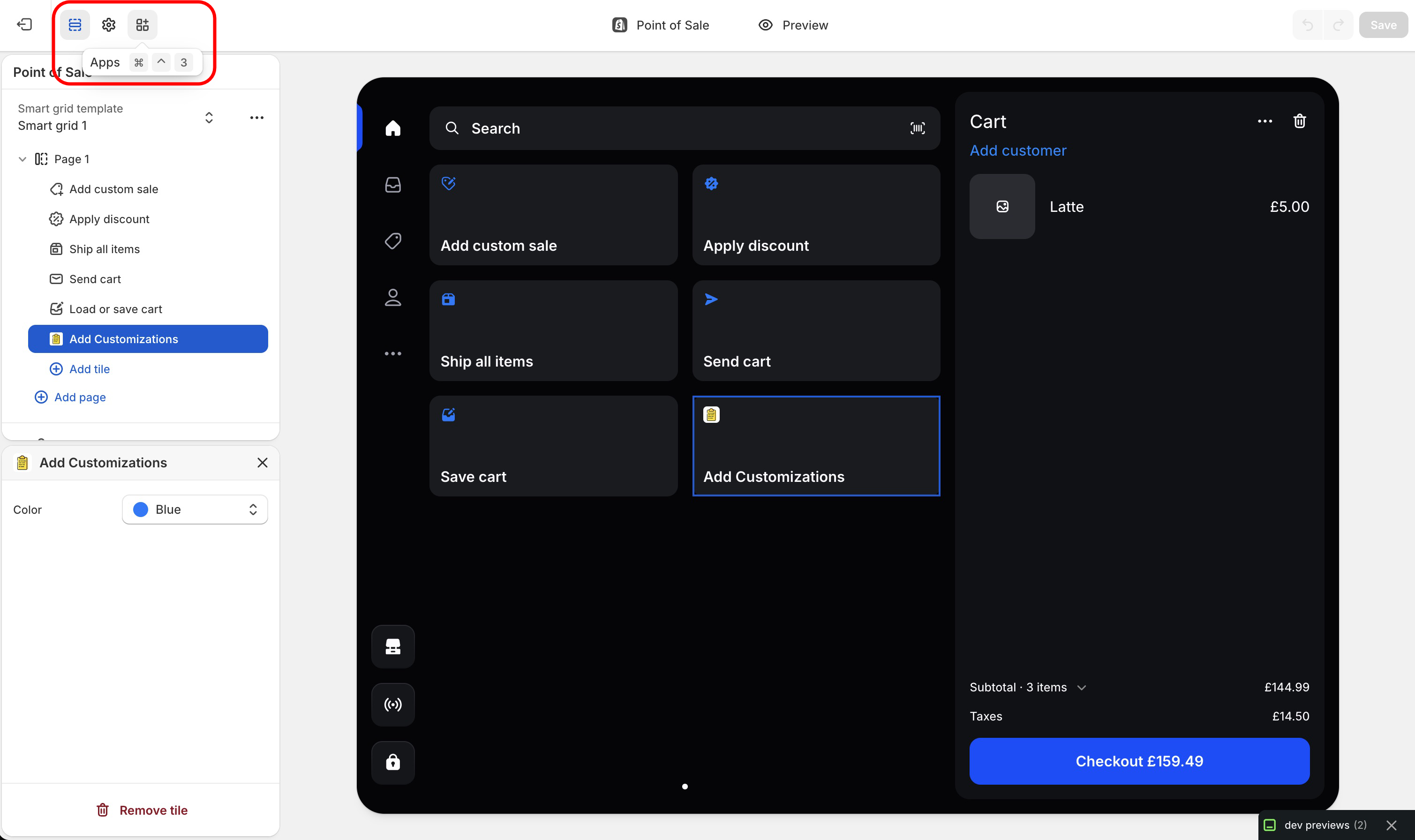Select Add custom sale in sidebar tree
The width and height of the screenshot is (1415, 840).
[148, 189]
